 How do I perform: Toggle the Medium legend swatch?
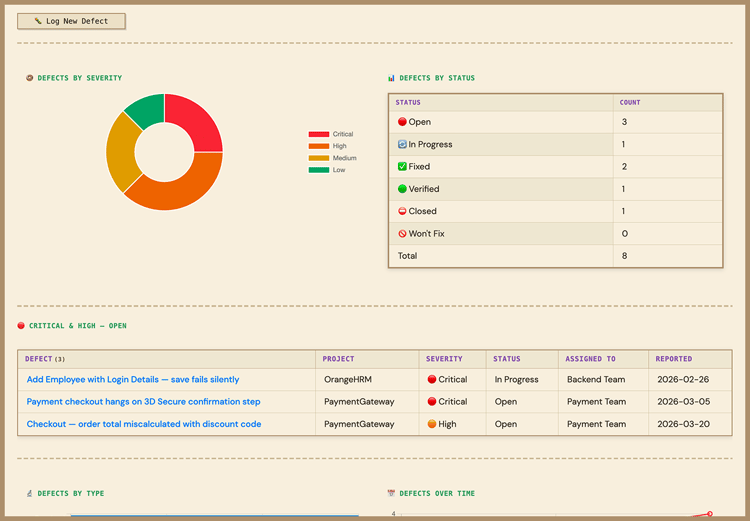319,158
